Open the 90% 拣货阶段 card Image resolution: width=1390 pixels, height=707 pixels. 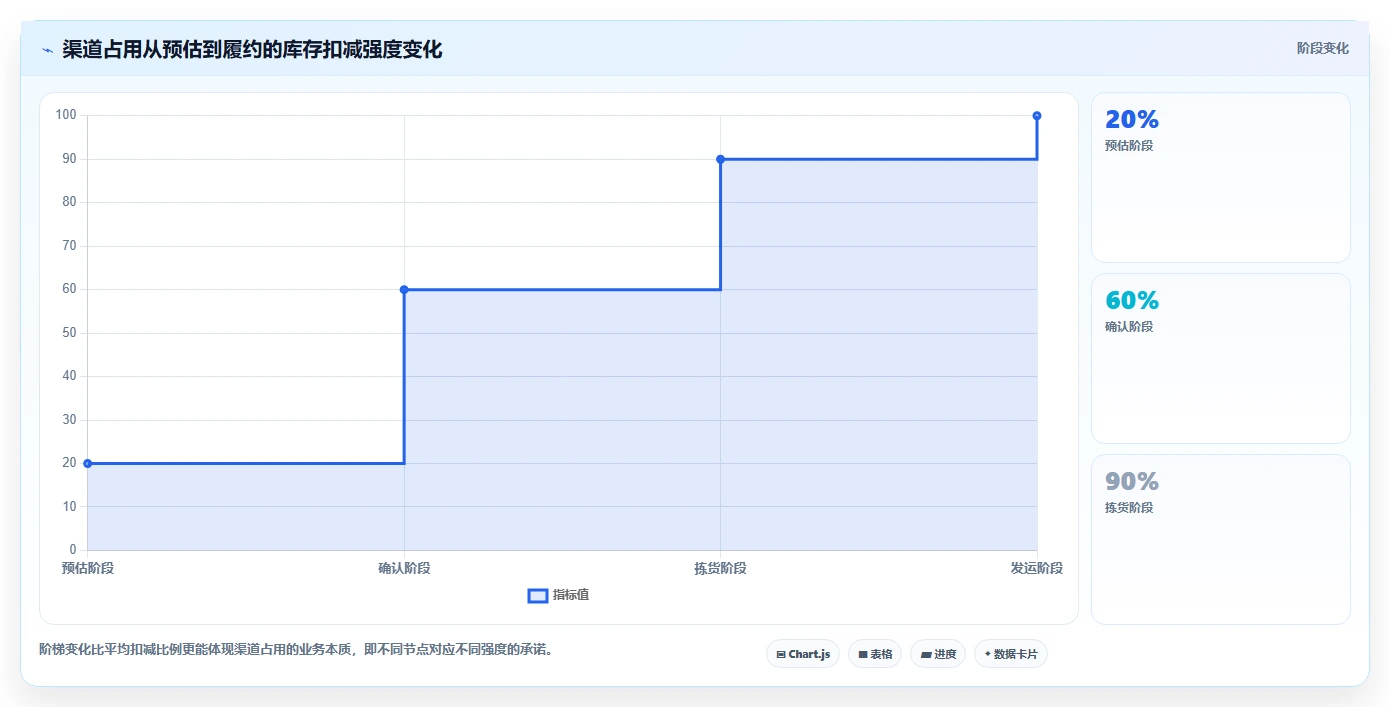pos(1220,540)
